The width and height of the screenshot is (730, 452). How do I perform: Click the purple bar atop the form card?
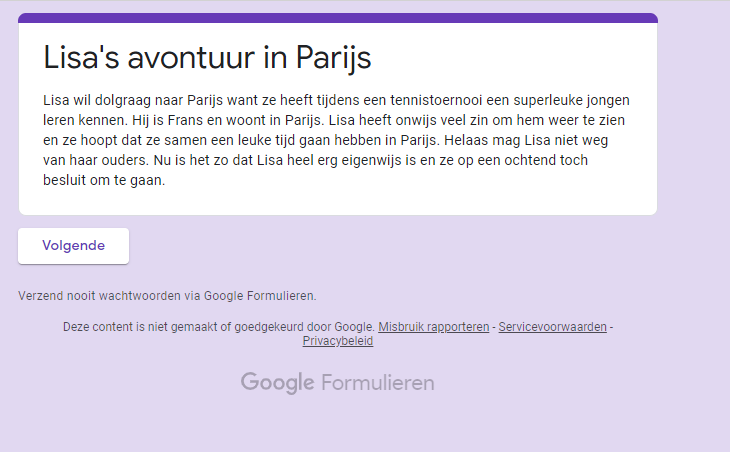tap(338, 18)
